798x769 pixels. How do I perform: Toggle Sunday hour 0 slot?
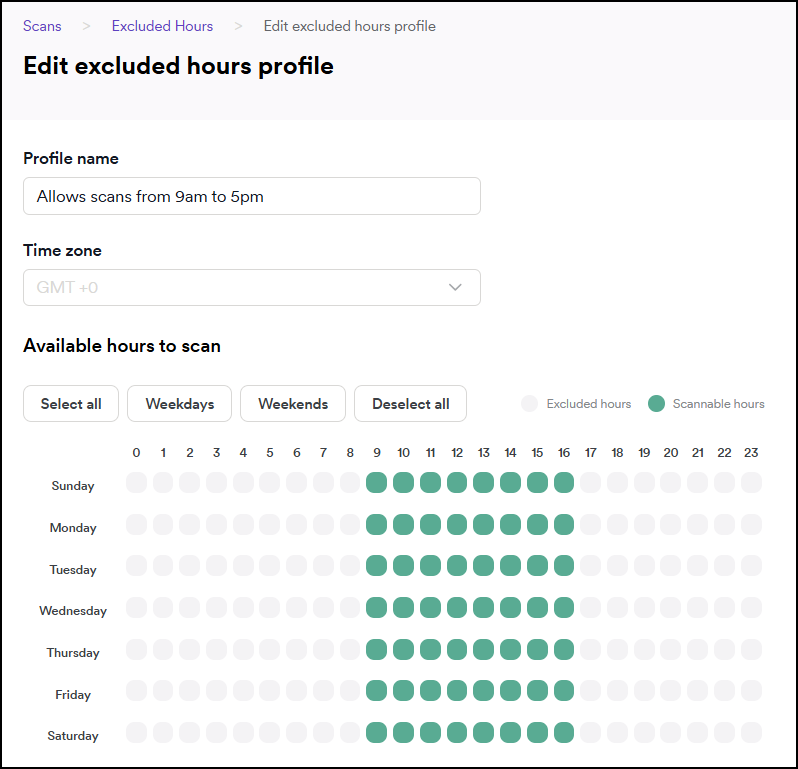(136, 482)
